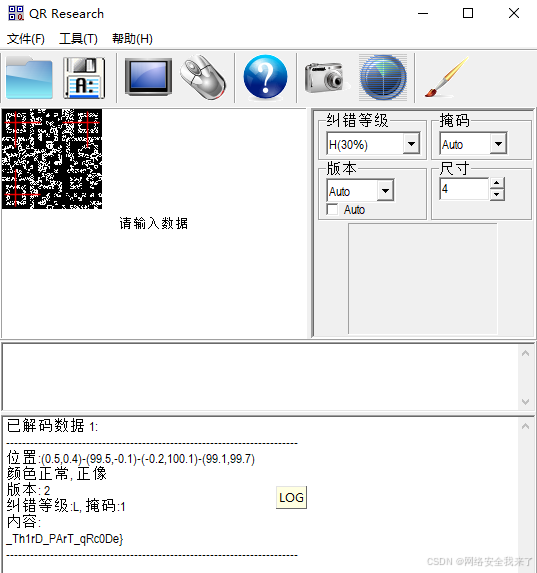The width and height of the screenshot is (537, 573).
Task: Click the LOG button
Action: pyautogui.click(x=291, y=497)
